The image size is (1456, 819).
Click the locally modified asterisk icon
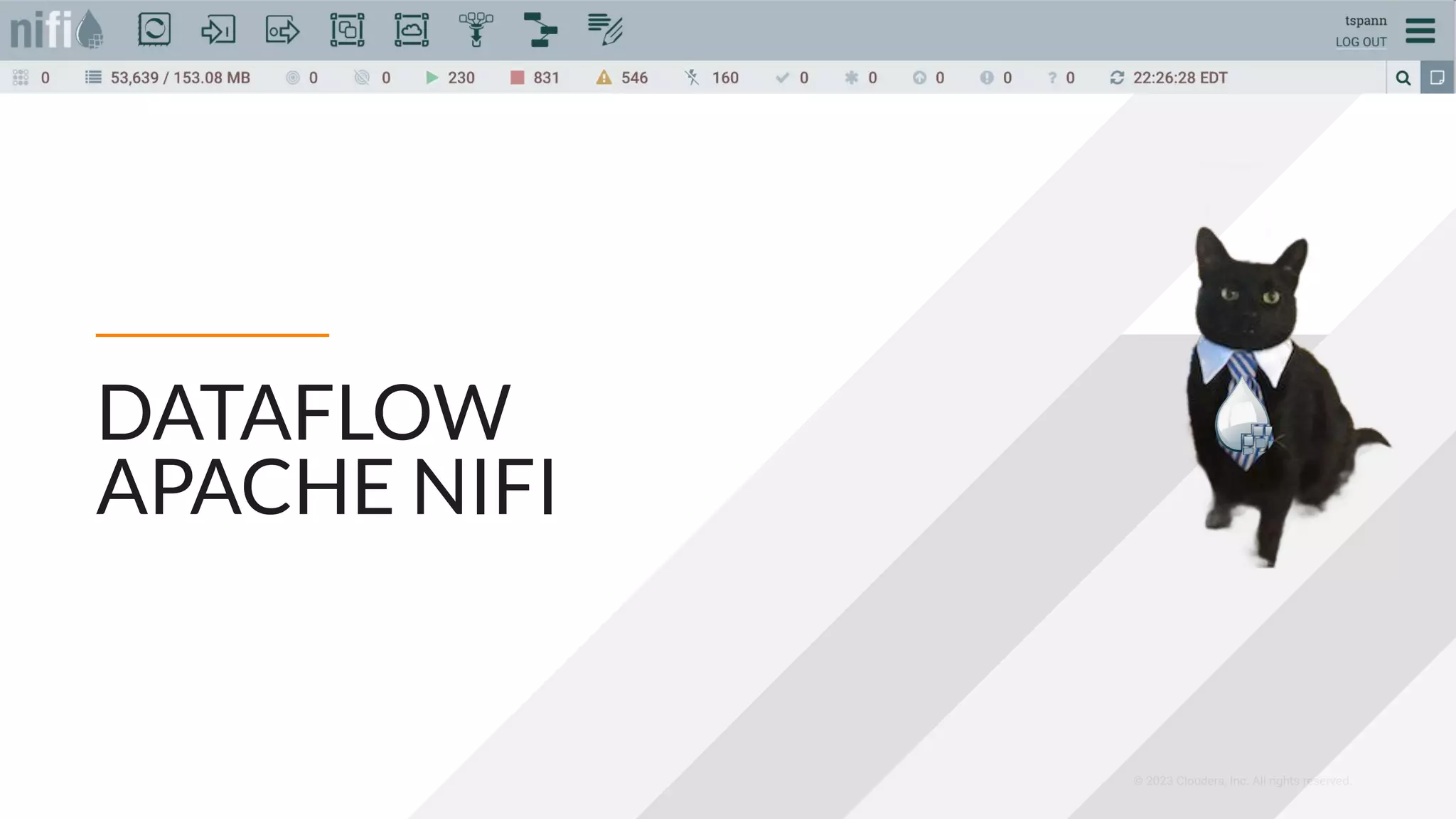pyautogui.click(x=851, y=77)
